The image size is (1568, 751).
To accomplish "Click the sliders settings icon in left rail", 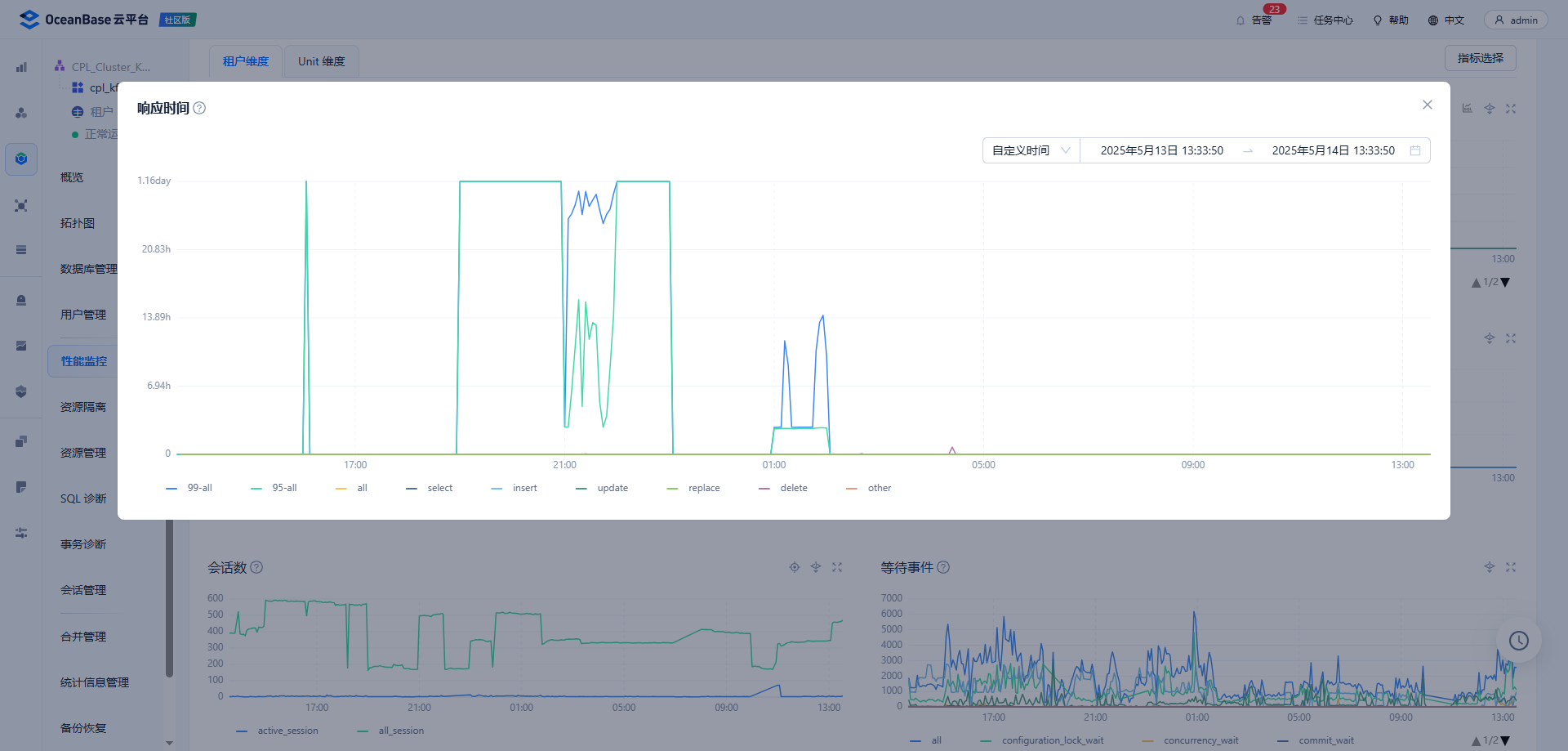I will [21, 533].
